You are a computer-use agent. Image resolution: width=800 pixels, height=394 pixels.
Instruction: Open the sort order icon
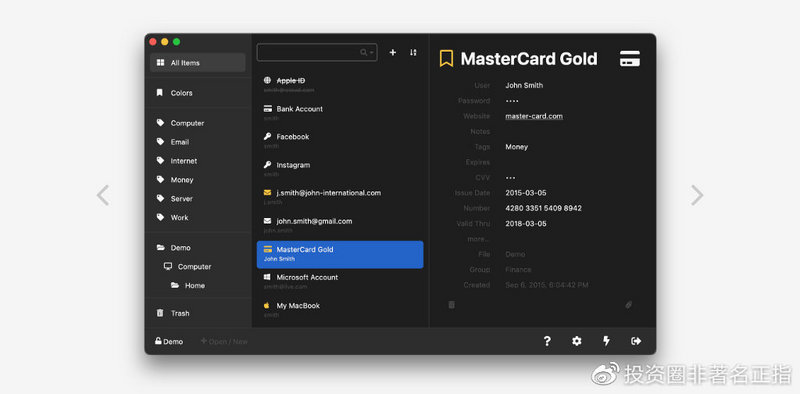413,52
